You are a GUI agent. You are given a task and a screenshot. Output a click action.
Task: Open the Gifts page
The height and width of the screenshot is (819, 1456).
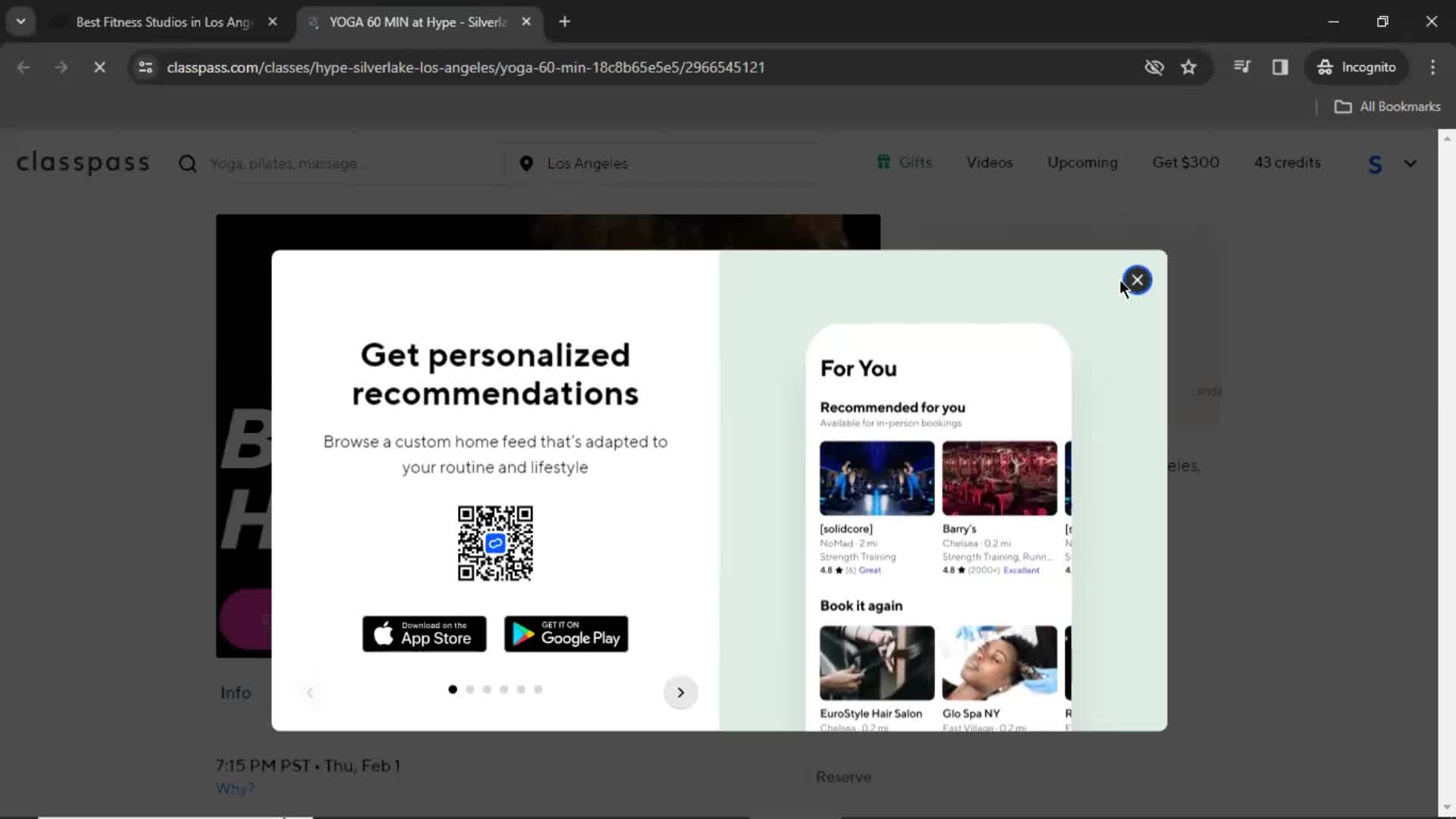(915, 162)
